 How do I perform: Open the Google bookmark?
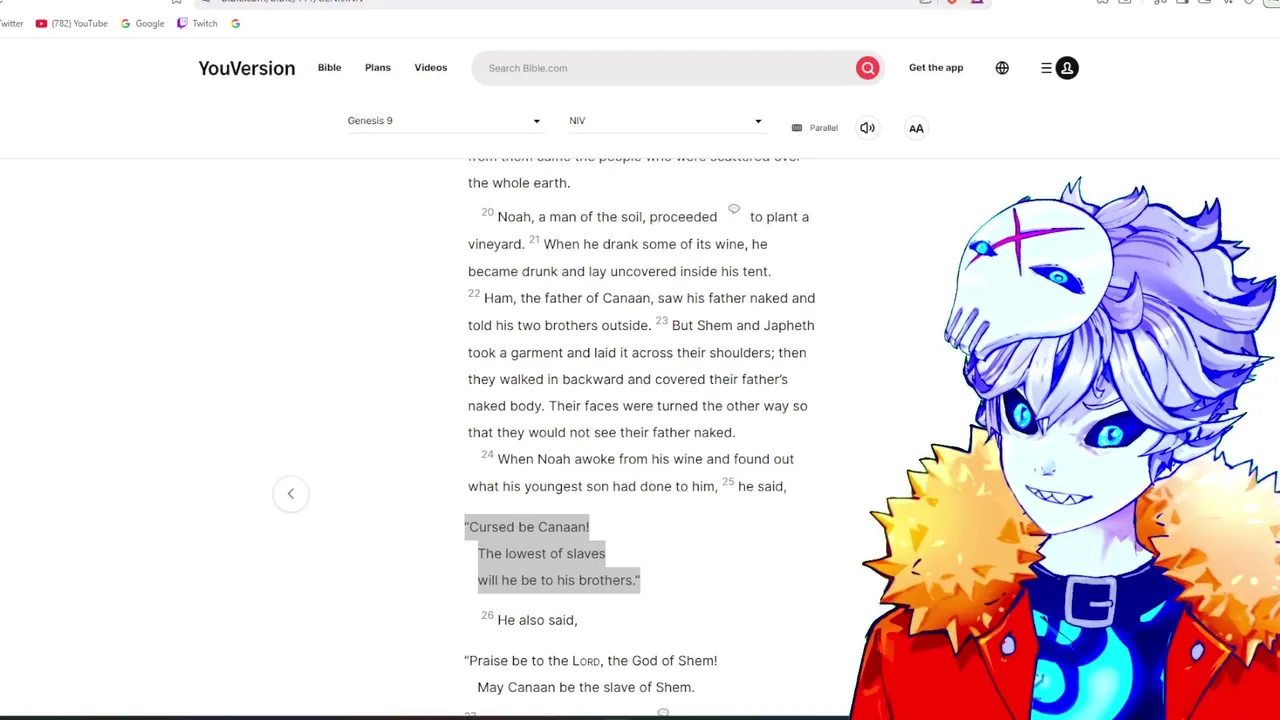click(x=142, y=23)
